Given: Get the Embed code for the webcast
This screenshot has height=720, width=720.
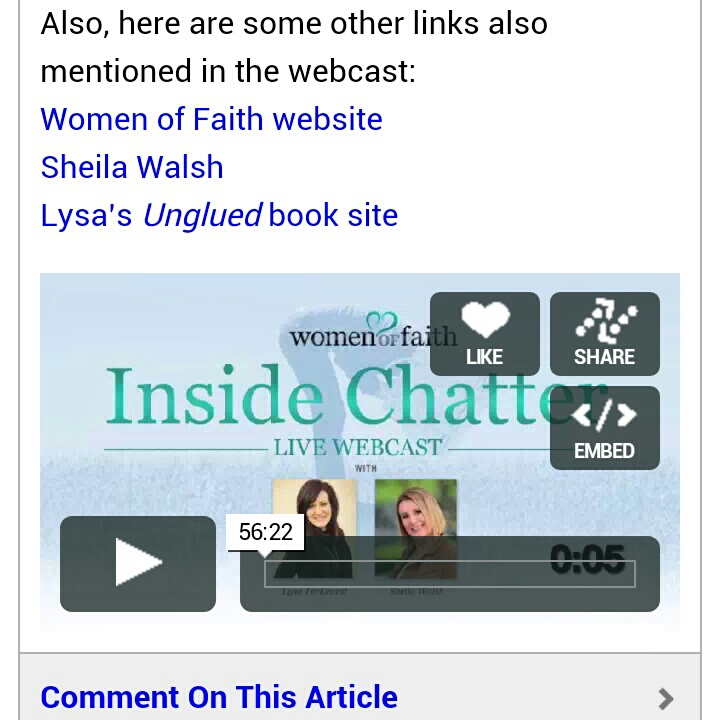Looking at the screenshot, I should tap(605, 428).
